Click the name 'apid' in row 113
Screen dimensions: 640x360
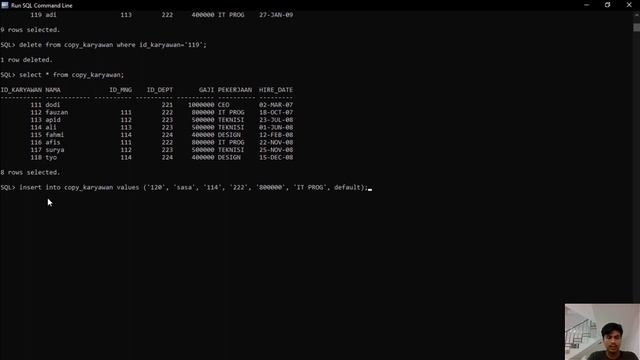pyautogui.click(x=53, y=120)
